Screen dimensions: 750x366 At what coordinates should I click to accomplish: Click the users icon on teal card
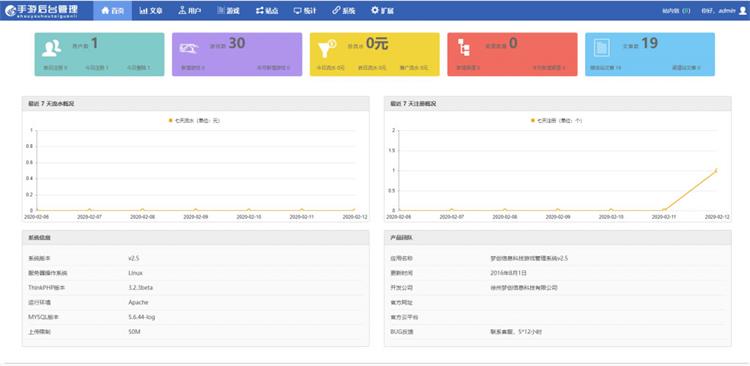51,48
